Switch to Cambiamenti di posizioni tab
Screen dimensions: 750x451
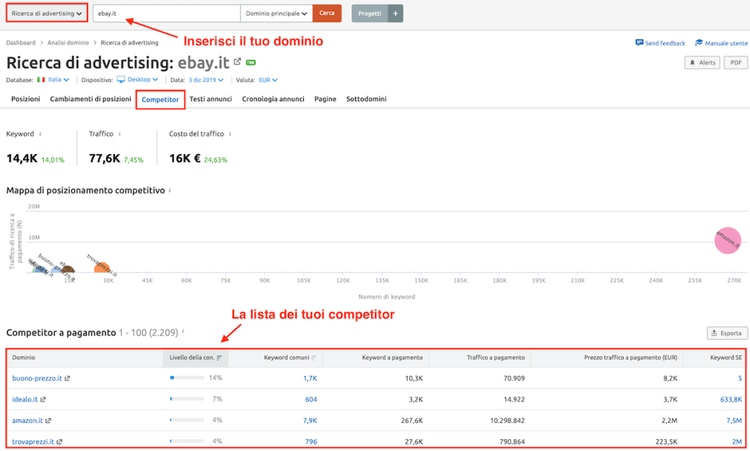tap(90, 99)
